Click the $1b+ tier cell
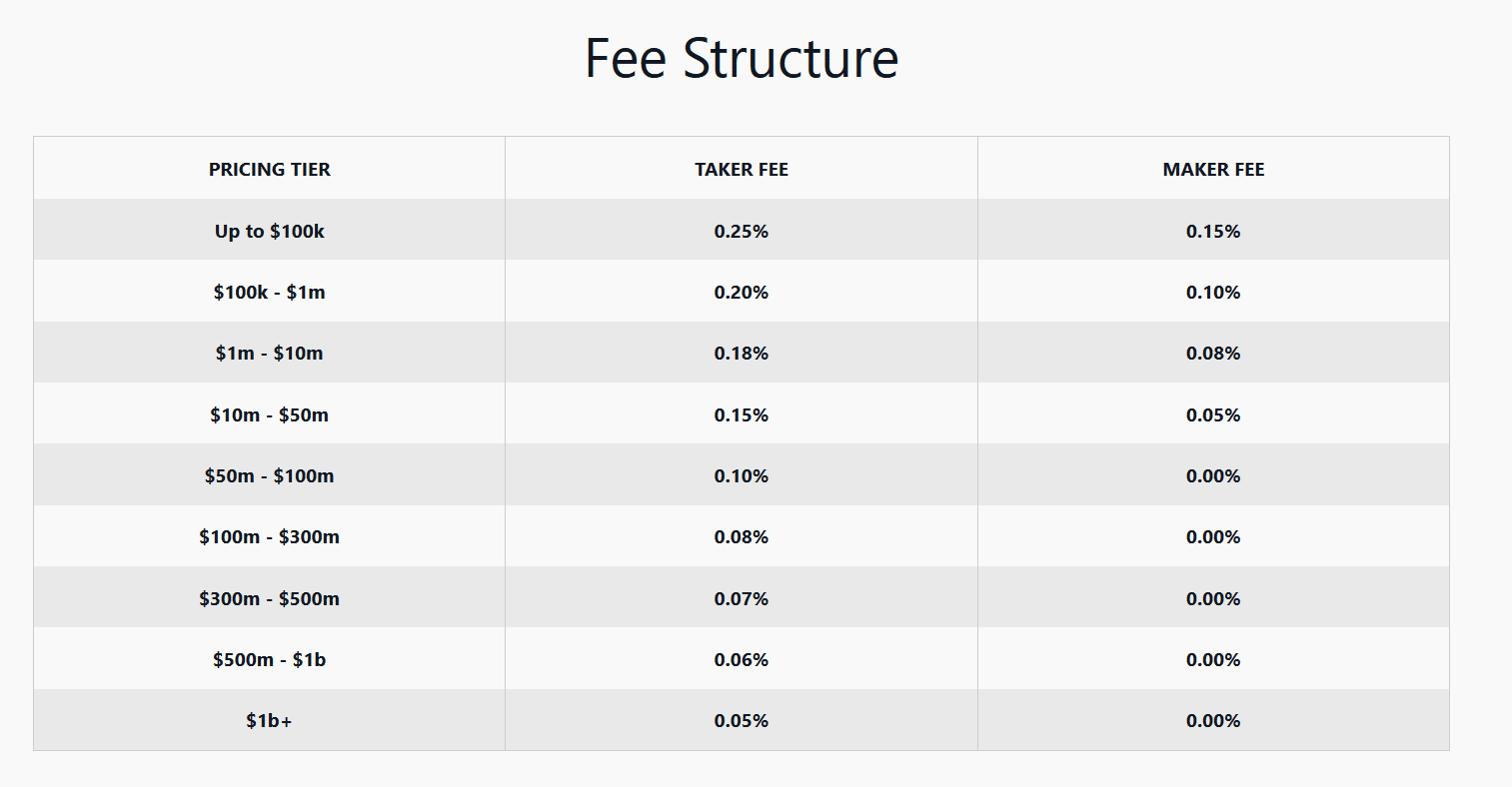 (x=270, y=720)
